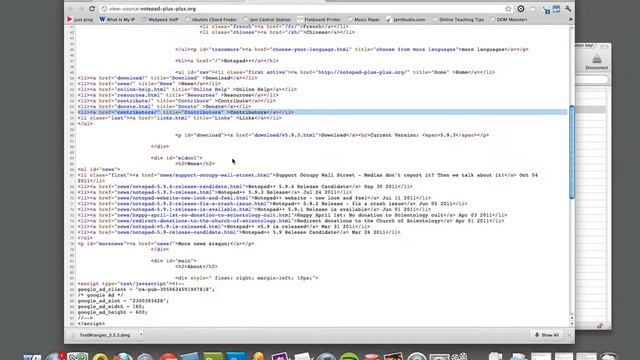Click 'choose-your-language.html' href in source
Image resolution: width=640 pixels, height=360 pixels.
310,49
